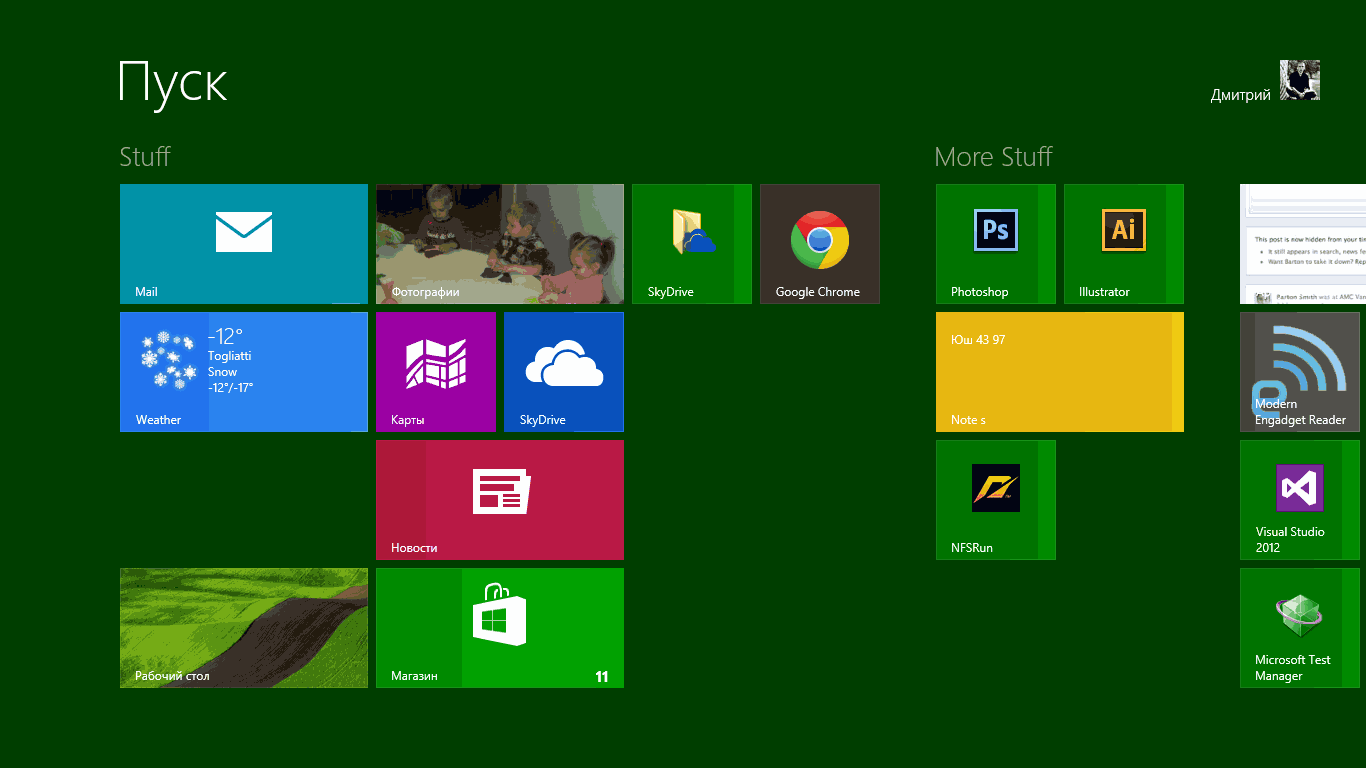Select the More Stuff group heading

coord(993,157)
